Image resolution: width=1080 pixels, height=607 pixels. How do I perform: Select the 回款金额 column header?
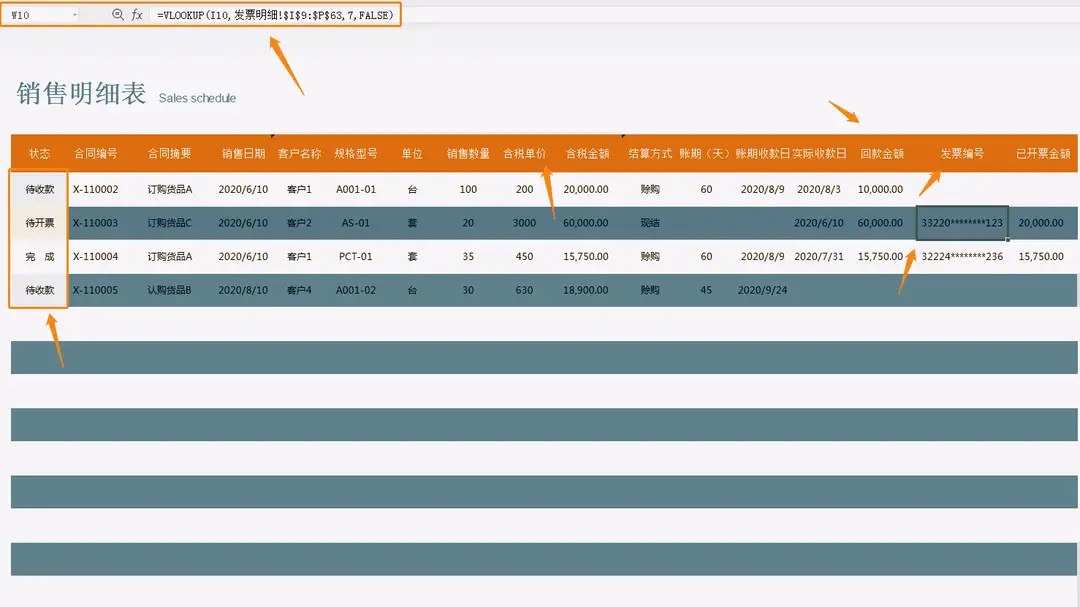[x=882, y=154]
